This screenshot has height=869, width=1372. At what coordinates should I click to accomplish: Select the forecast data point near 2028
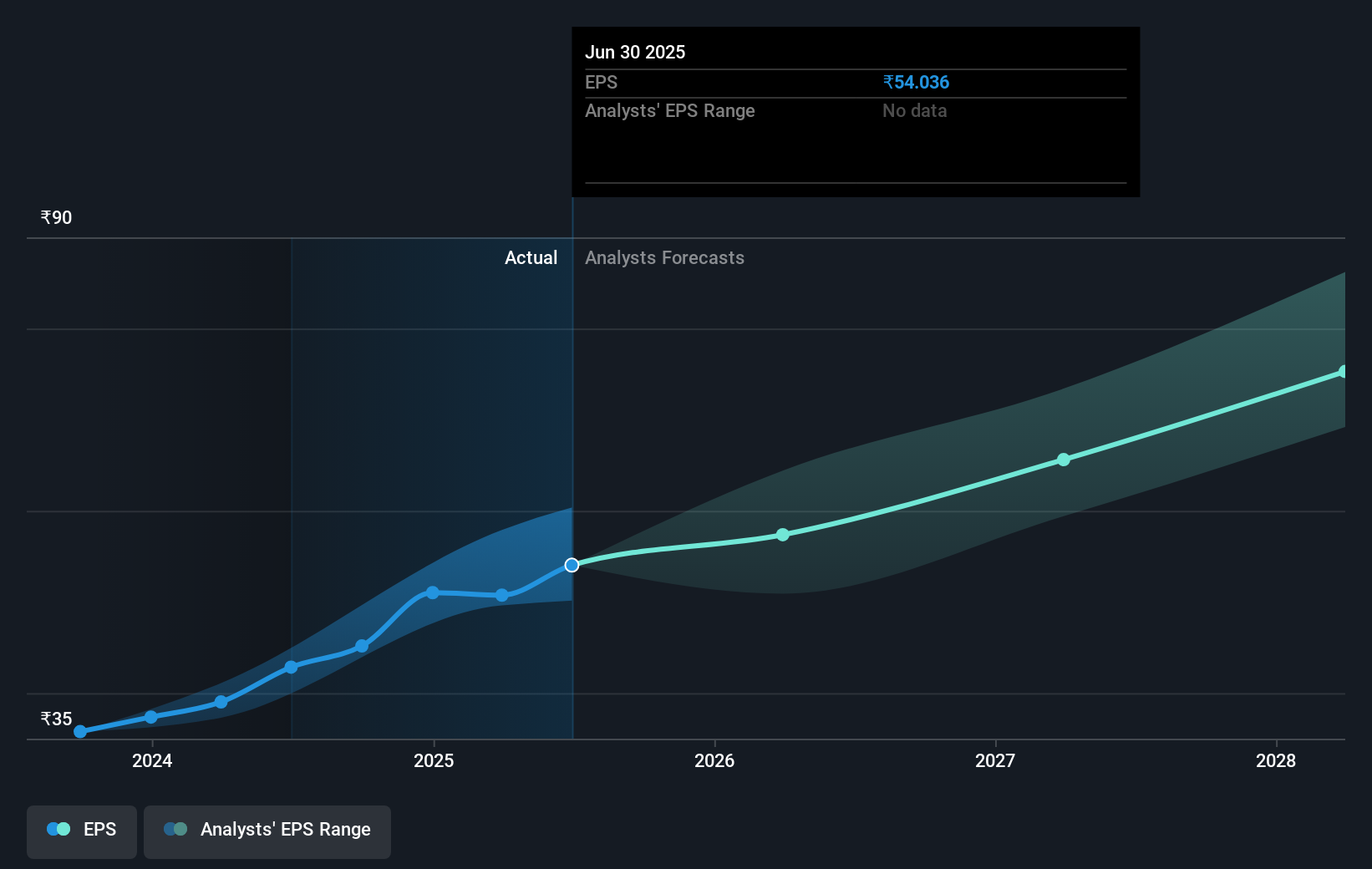tap(1343, 372)
